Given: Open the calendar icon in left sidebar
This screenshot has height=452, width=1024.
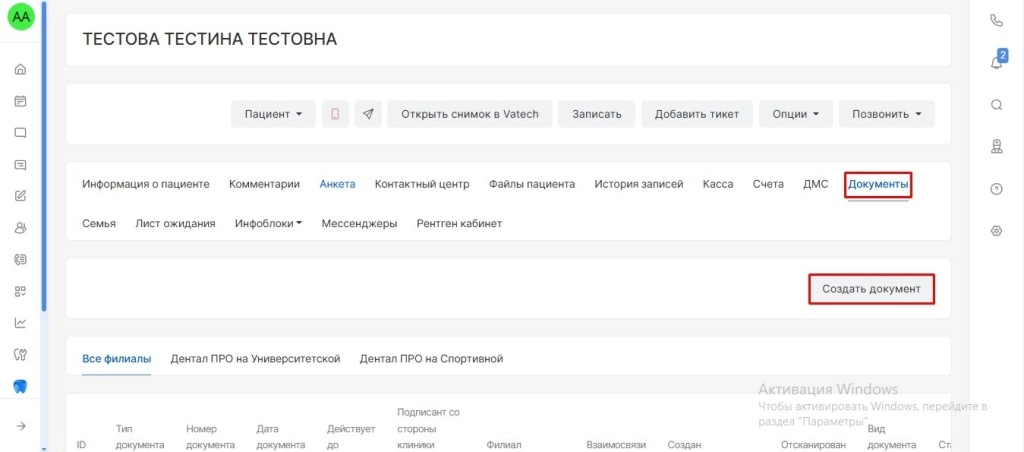Looking at the screenshot, I should tap(20, 101).
